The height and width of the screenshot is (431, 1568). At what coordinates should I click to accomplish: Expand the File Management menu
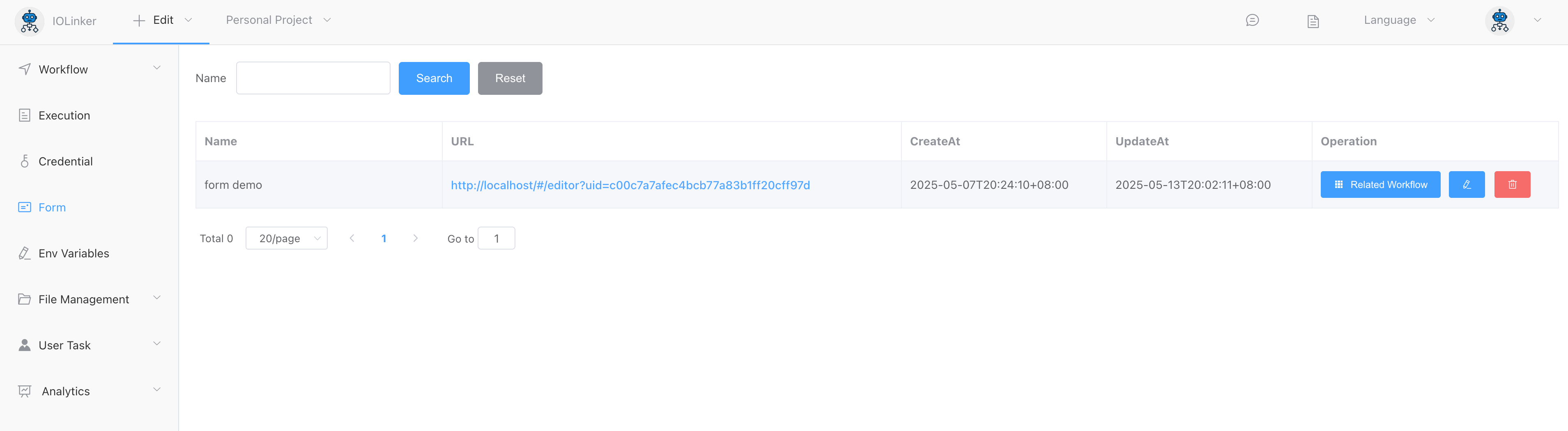point(89,299)
